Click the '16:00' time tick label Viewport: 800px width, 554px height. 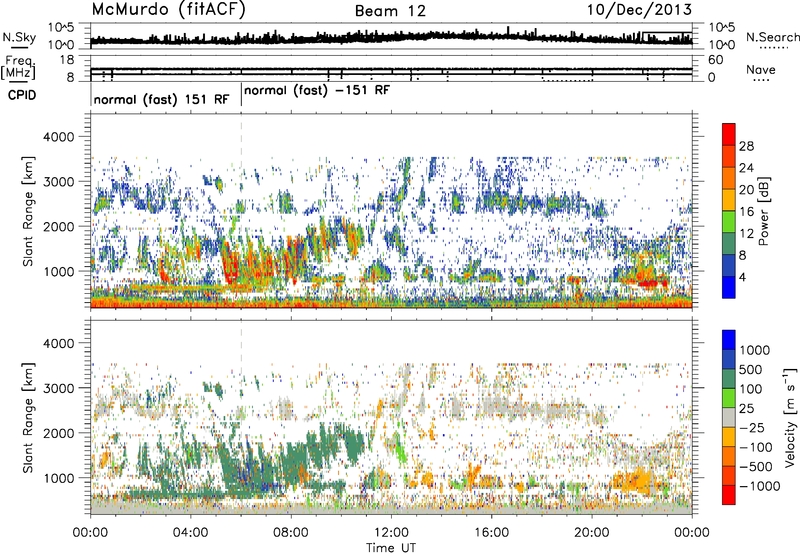491,533
